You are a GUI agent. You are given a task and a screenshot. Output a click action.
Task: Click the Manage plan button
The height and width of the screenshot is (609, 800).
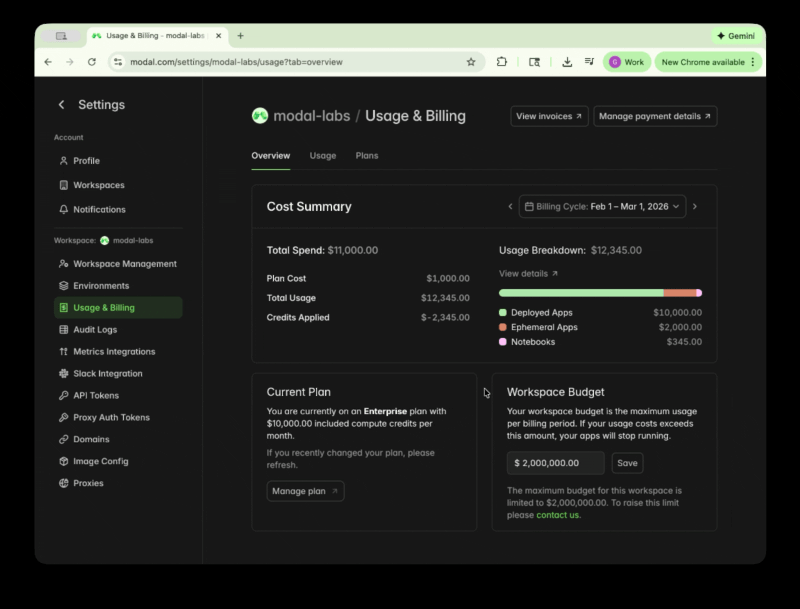[x=305, y=491]
